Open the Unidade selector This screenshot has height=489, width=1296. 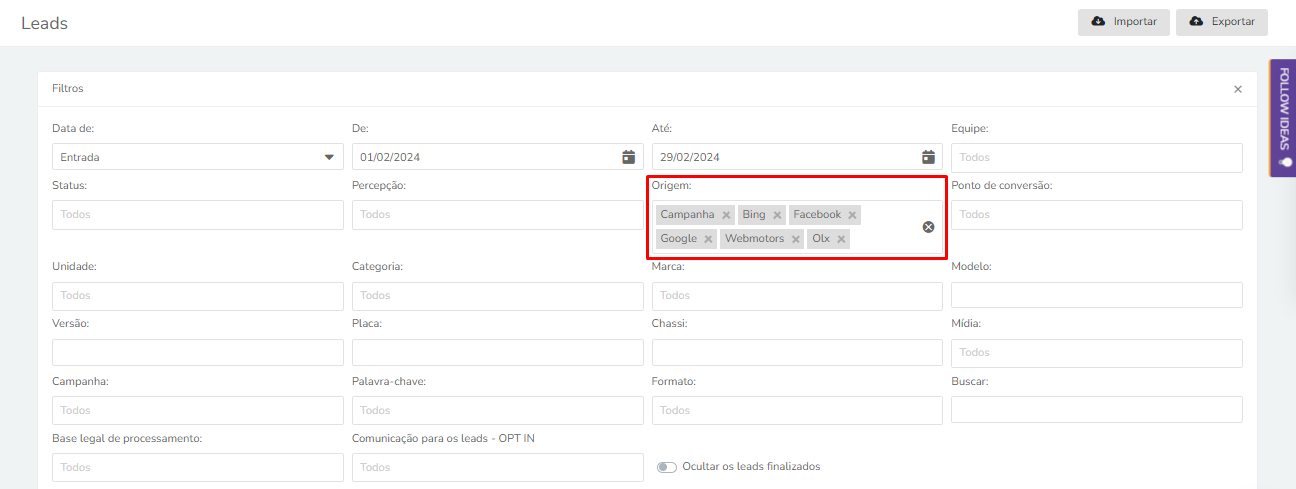(x=198, y=295)
